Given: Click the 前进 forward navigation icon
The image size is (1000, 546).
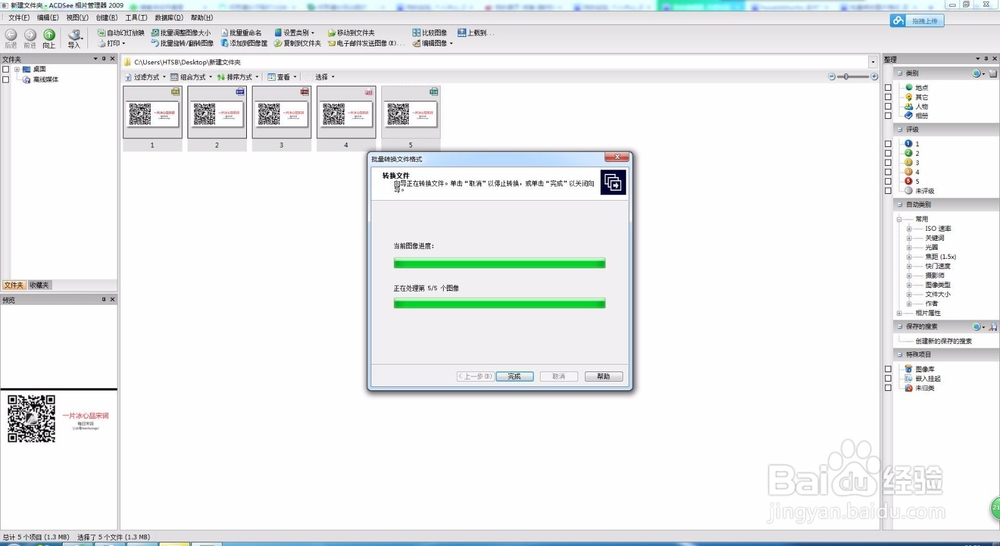Looking at the screenshot, I should [30, 35].
